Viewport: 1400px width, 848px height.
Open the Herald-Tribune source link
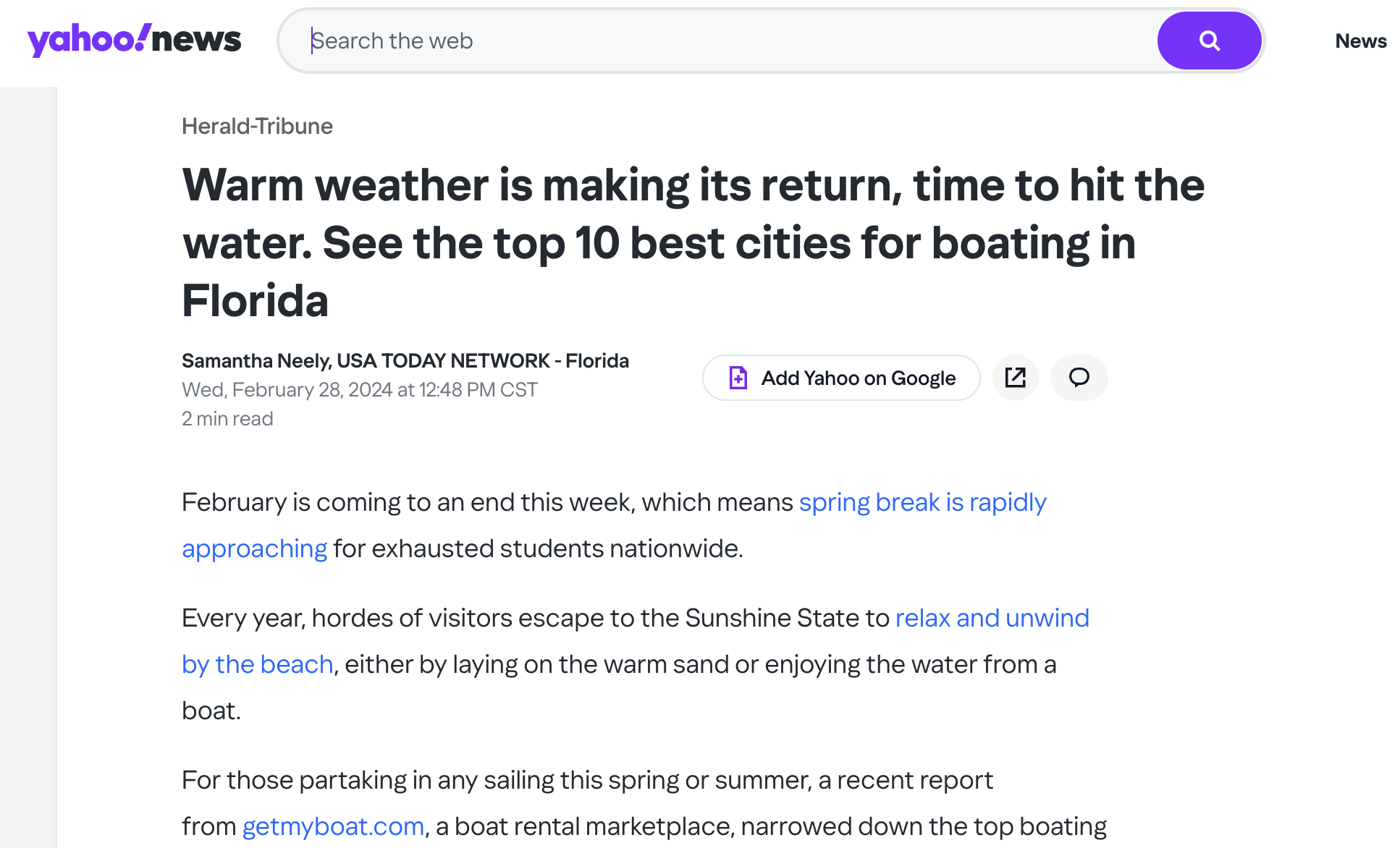click(257, 127)
